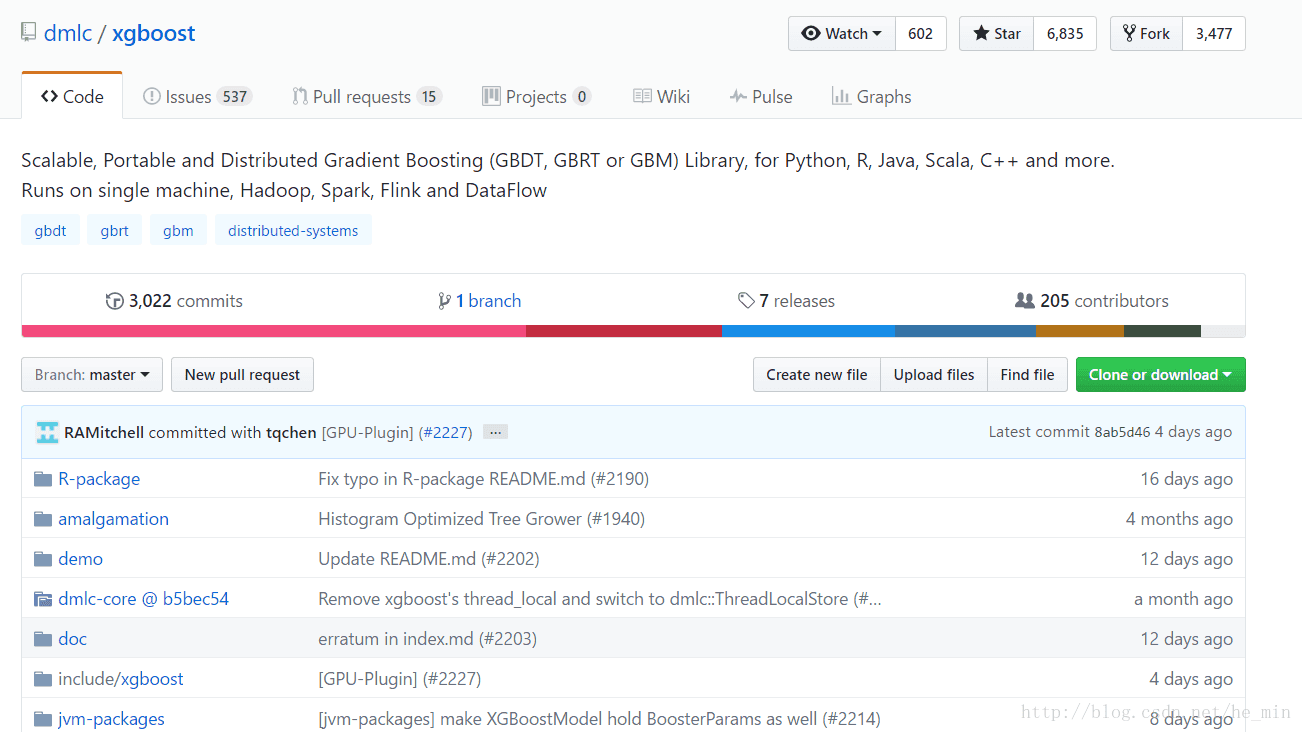Open the R-package folder
This screenshot has height=732, width=1302.
coord(99,479)
